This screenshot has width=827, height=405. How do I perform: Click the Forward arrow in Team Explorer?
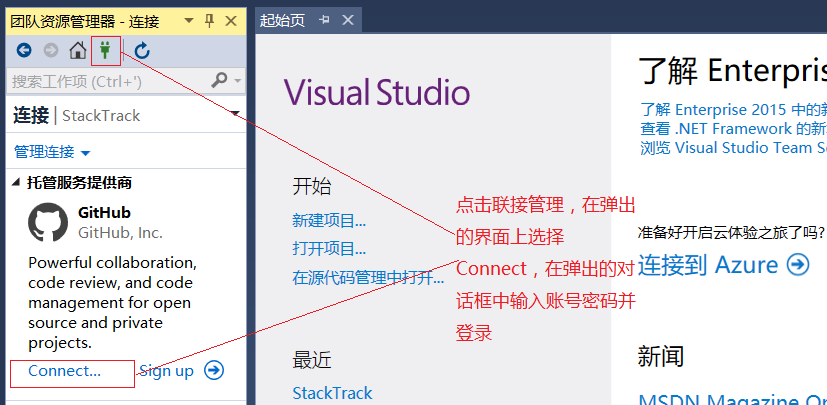[x=51, y=51]
